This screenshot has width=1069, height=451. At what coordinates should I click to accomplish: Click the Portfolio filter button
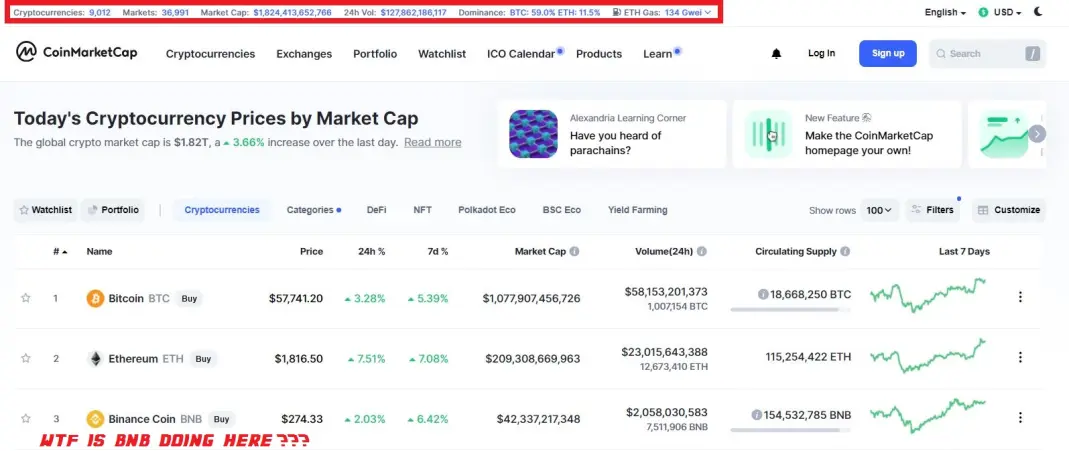click(x=113, y=210)
